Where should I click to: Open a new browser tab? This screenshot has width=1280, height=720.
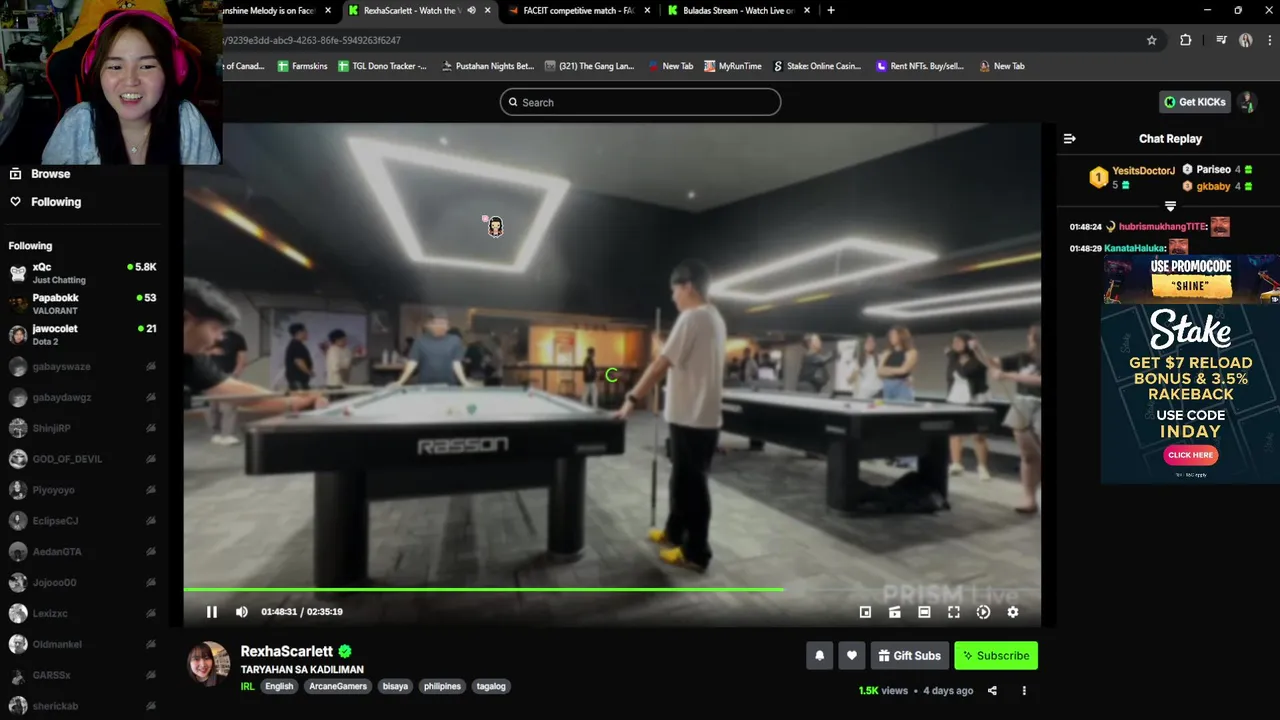[831, 10]
